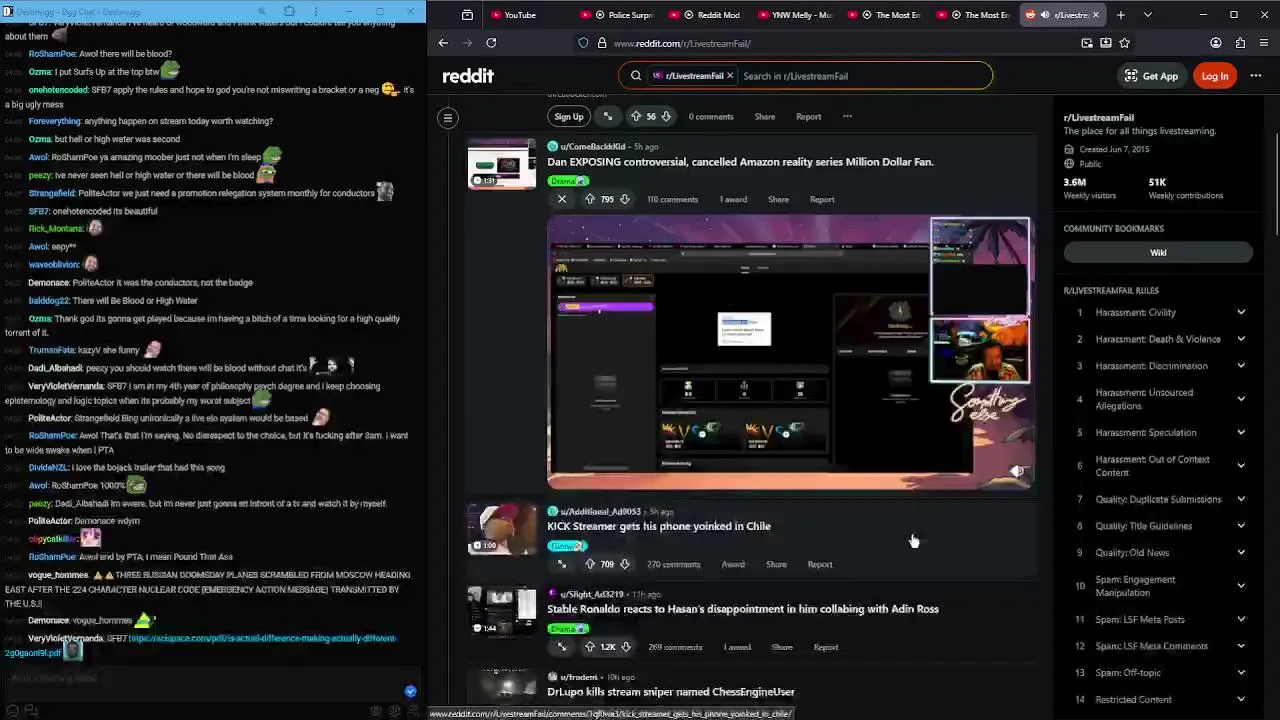
Task: Remove r/LivestreamFail search filter chip
Action: (x=730, y=76)
